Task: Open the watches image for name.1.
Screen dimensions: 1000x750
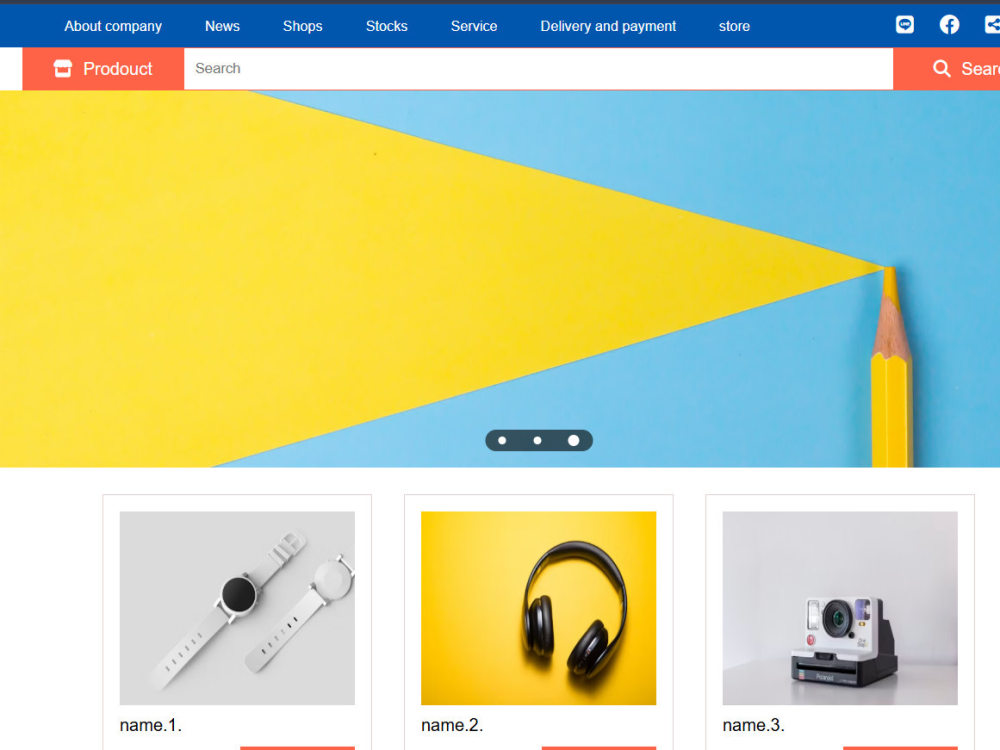Action: (x=237, y=608)
